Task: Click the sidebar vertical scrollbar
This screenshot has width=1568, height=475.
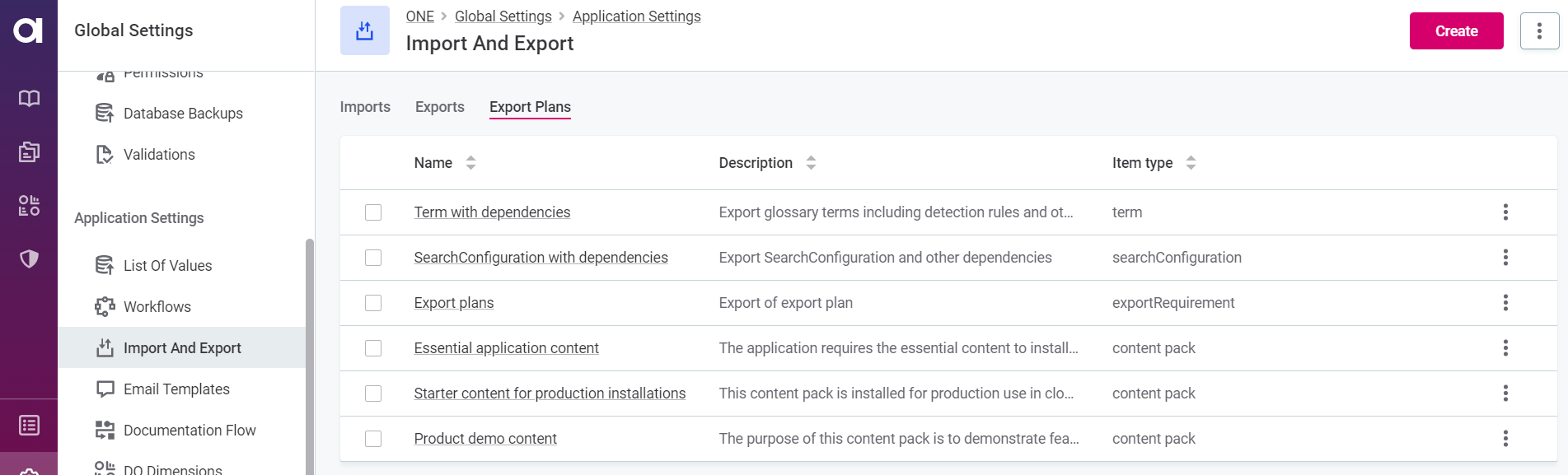Action: 310,354
